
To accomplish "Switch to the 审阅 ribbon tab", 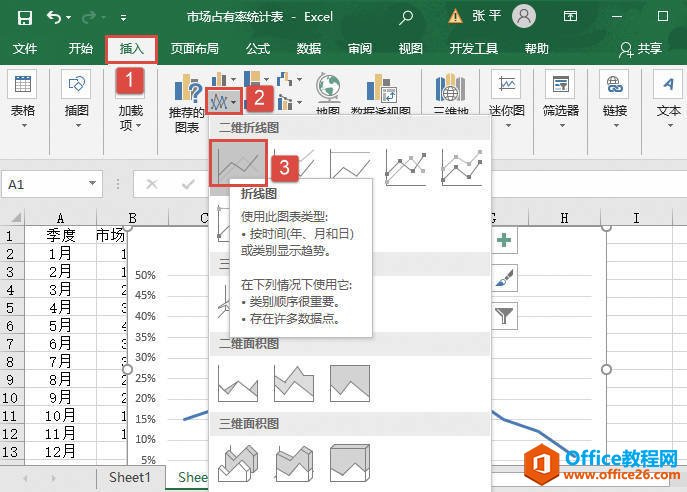I will click(360, 48).
